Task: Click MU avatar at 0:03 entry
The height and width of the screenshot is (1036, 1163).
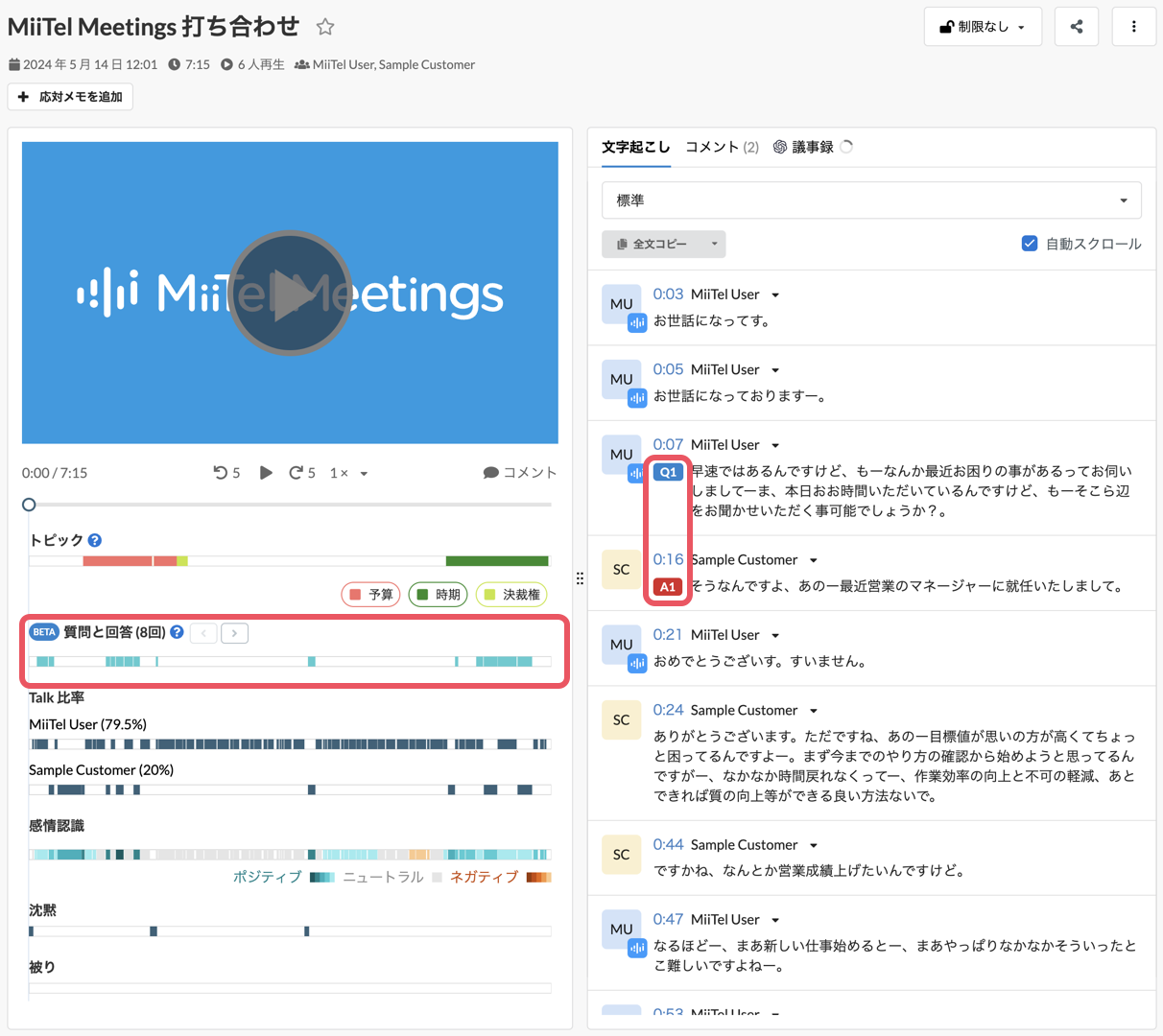Action: click(621, 304)
